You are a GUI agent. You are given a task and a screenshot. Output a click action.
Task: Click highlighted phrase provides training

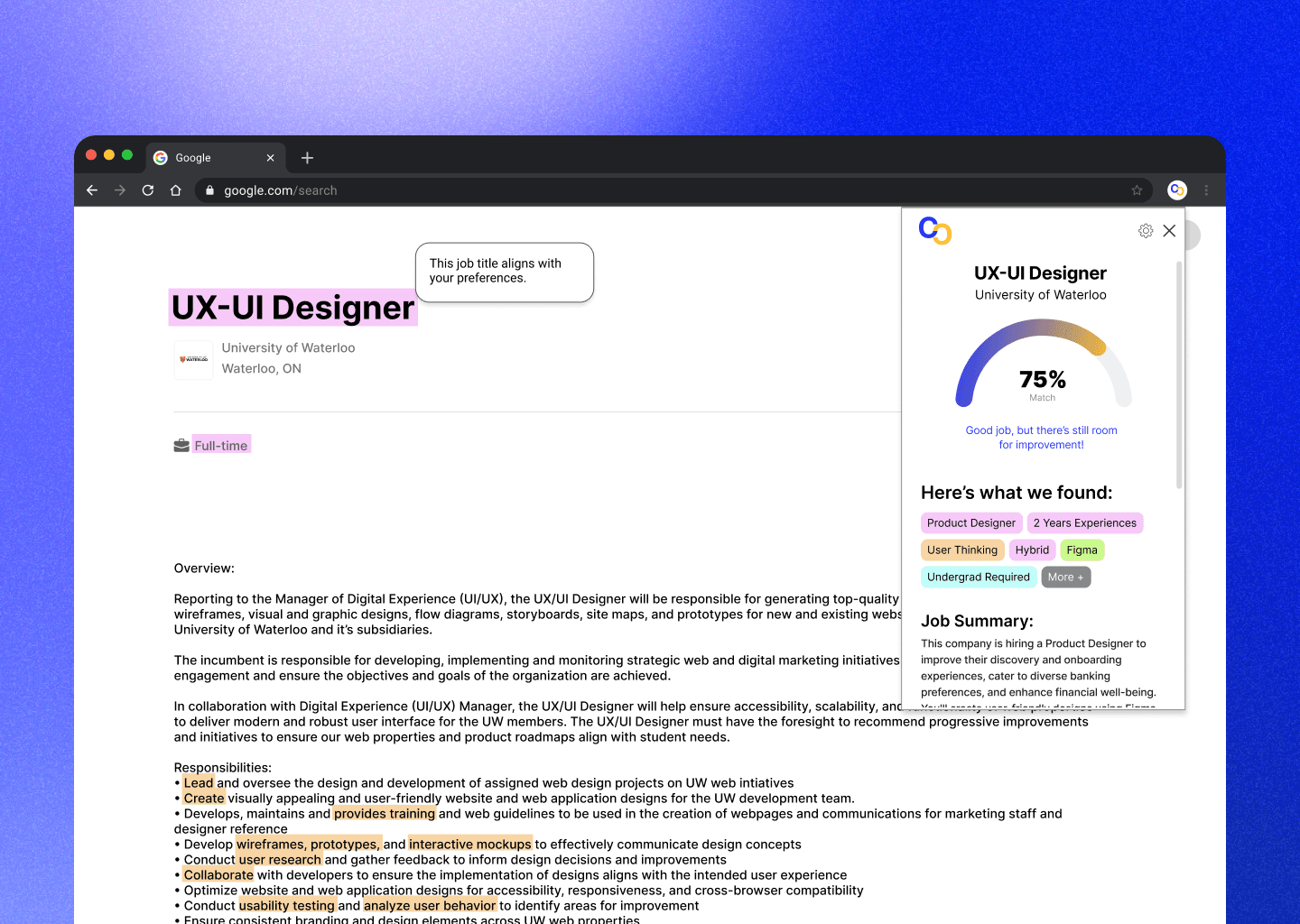[x=385, y=814]
